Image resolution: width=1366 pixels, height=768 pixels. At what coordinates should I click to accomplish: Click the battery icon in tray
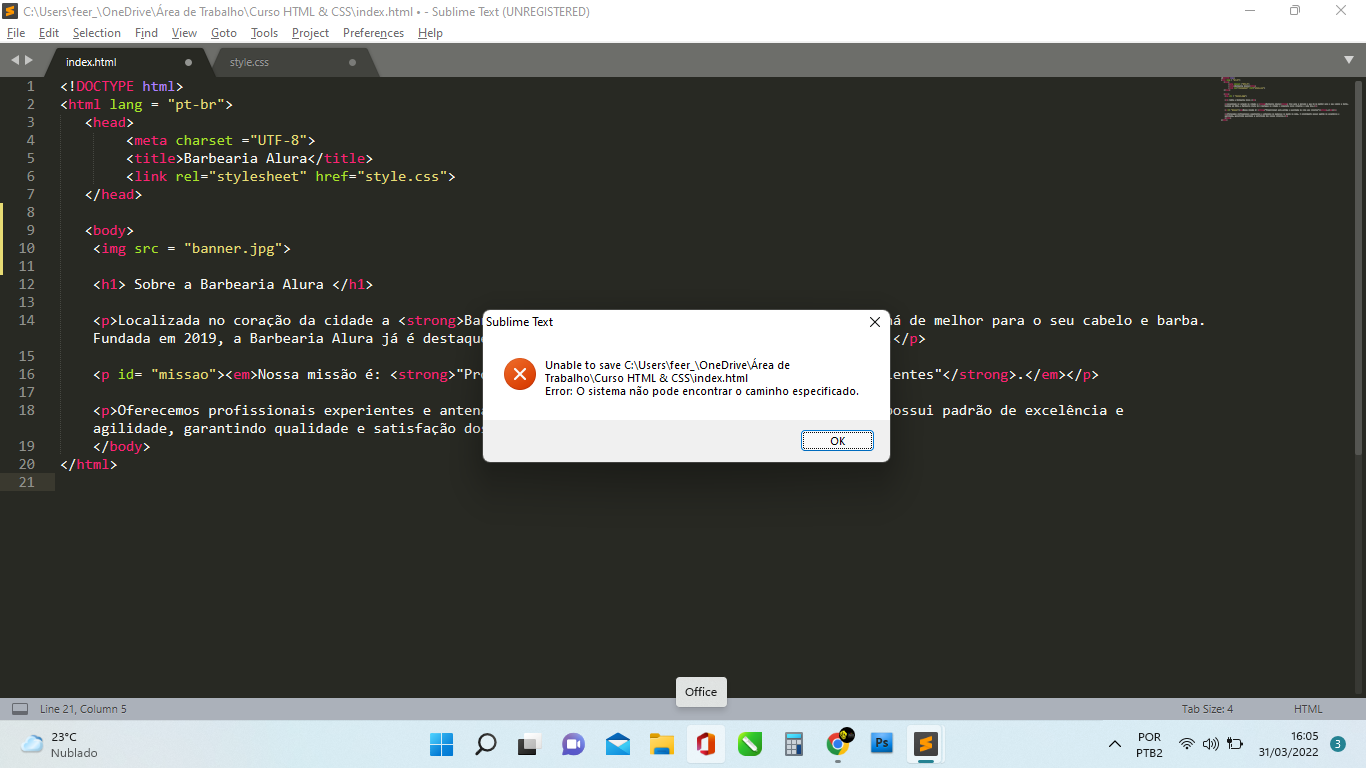(x=1235, y=744)
